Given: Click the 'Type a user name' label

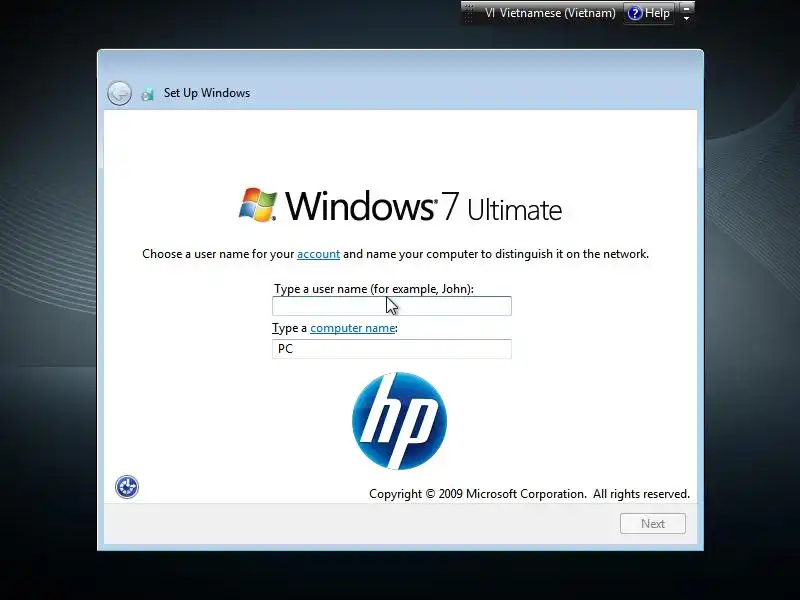Looking at the screenshot, I should point(374,289).
